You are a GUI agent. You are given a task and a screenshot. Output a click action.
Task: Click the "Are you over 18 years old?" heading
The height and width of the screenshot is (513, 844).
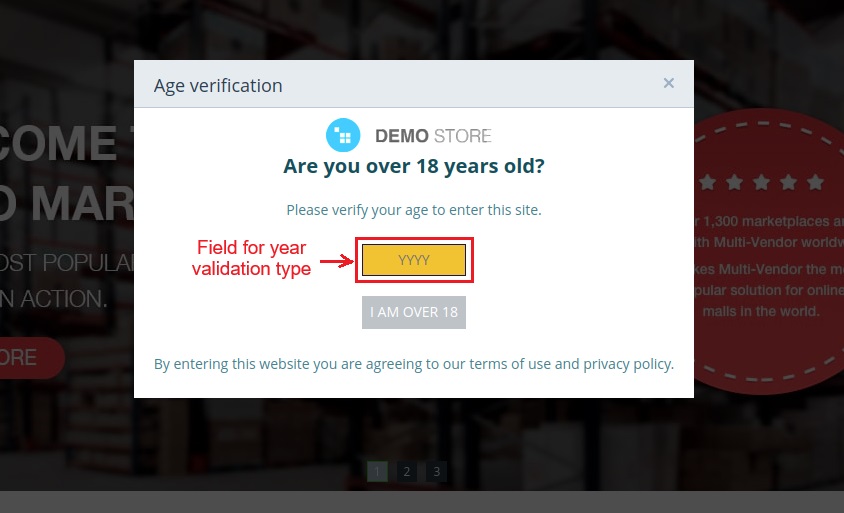(x=414, y=166)
